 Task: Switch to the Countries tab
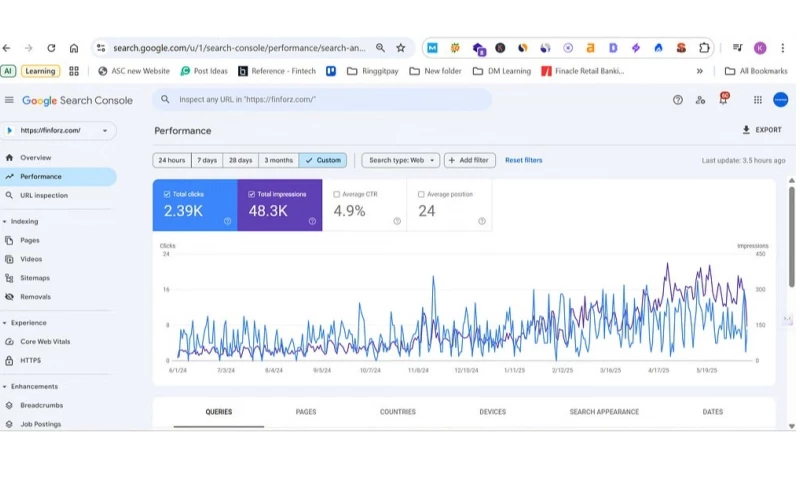[x=398, y=412]
